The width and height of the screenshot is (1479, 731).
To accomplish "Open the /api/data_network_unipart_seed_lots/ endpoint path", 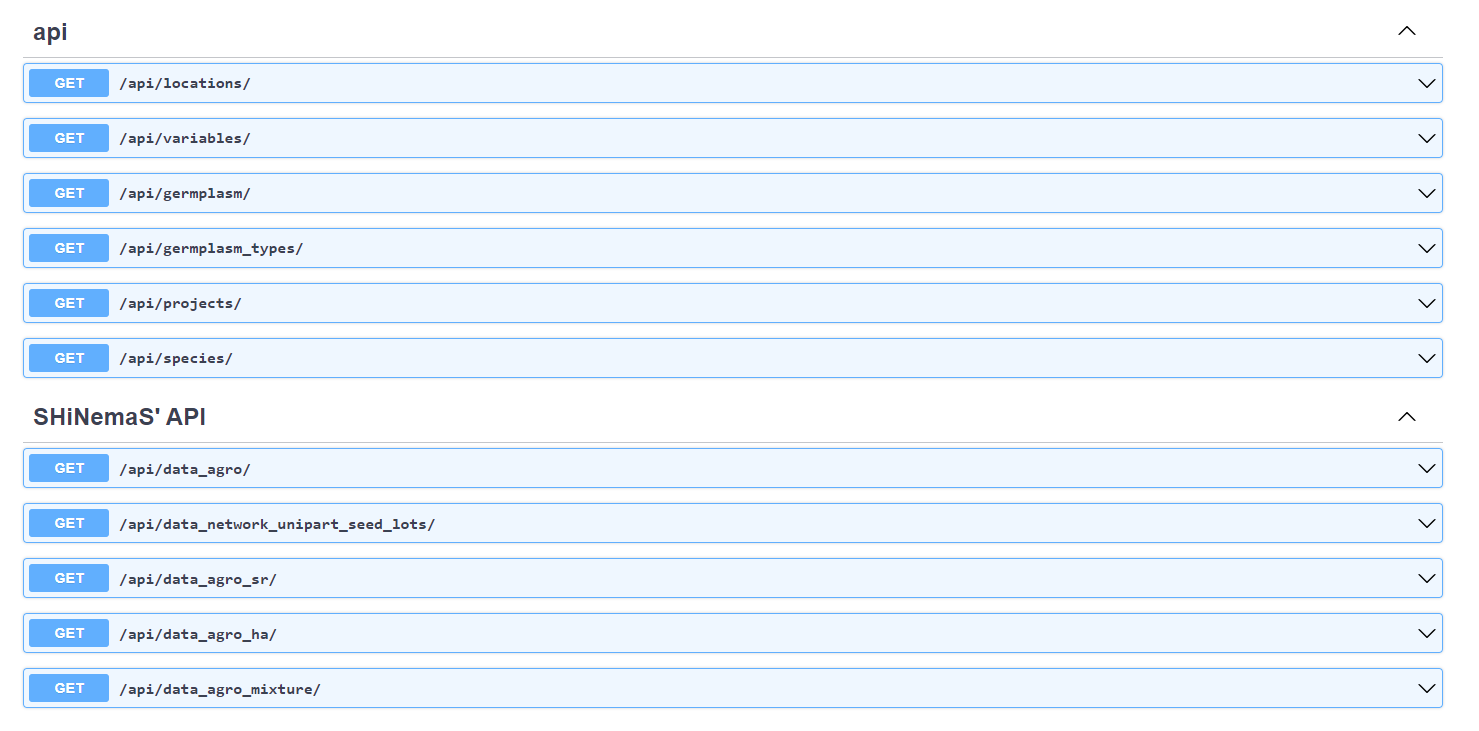I will point(277,523).
